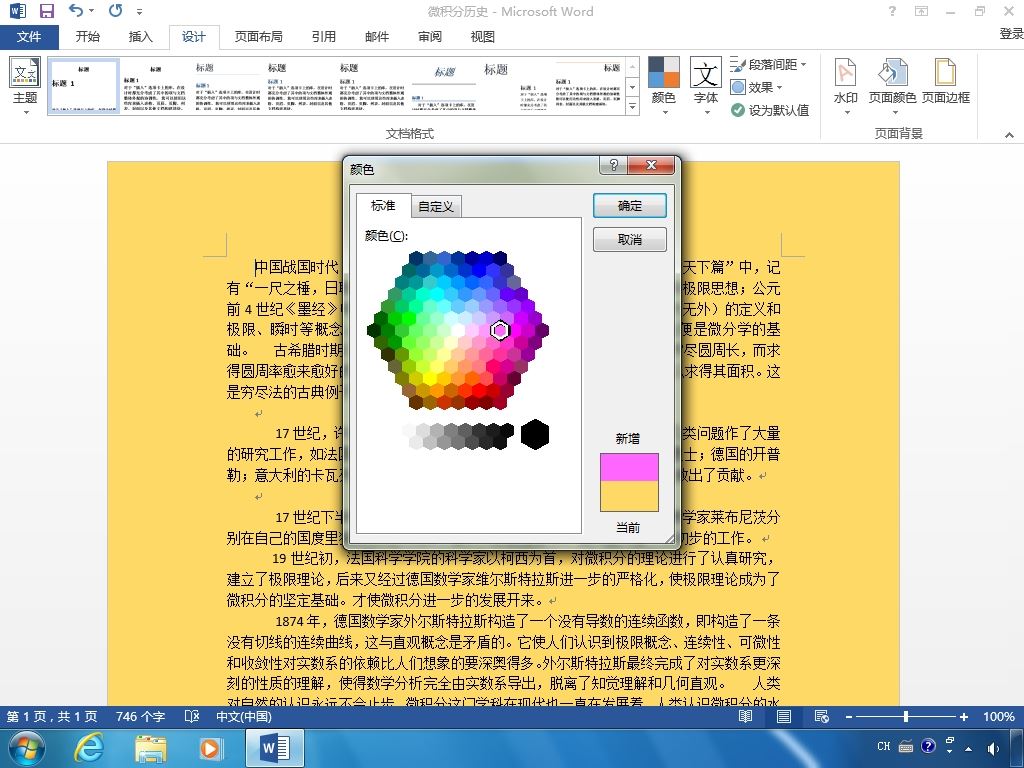Expand the Undo history dropdown arrow
Image resolution: width=1024 pixels, height=768 pixels.
coord(91,10)
